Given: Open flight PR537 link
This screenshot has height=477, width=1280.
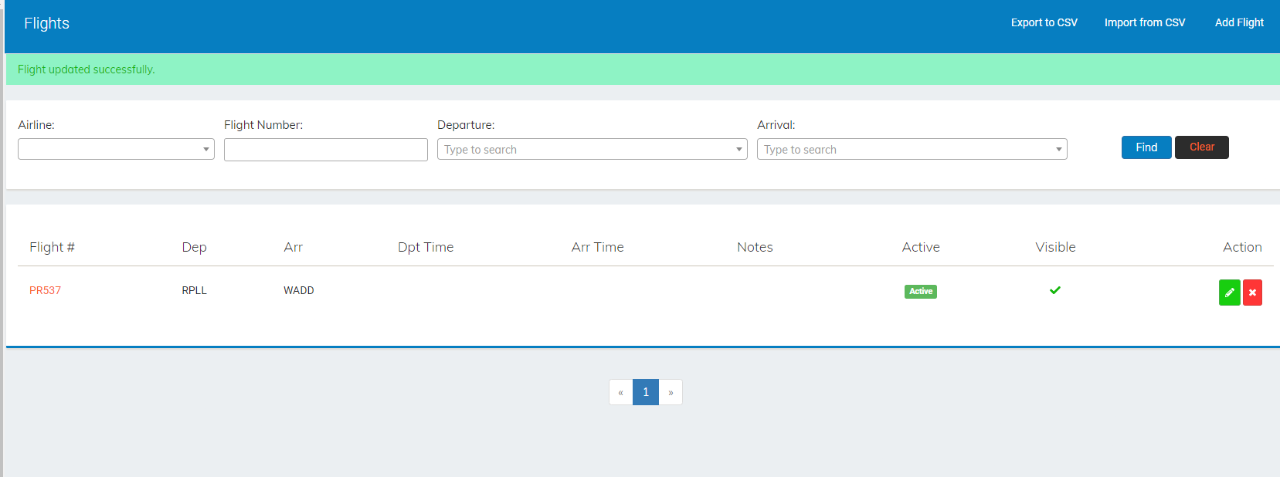Looking at the screenshot, I should [45, 291].
